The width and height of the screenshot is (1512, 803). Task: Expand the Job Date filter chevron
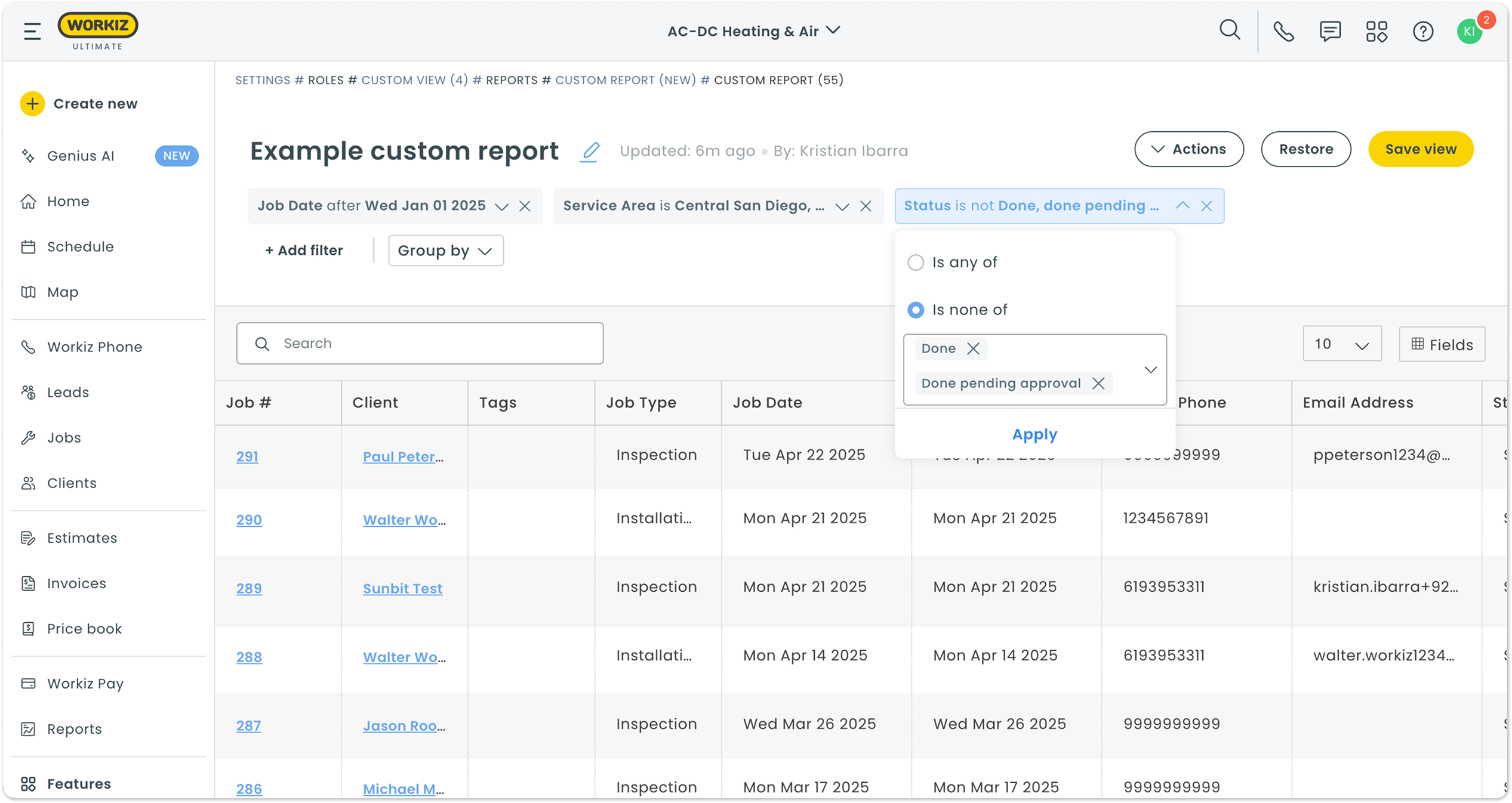501,206
